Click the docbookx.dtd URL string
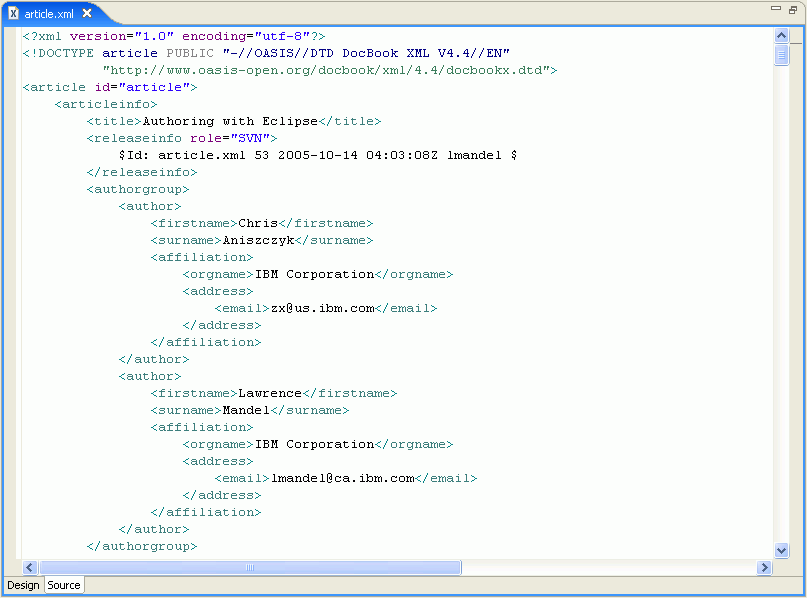Viewport: 807px width, 598px height. point(326,70)
